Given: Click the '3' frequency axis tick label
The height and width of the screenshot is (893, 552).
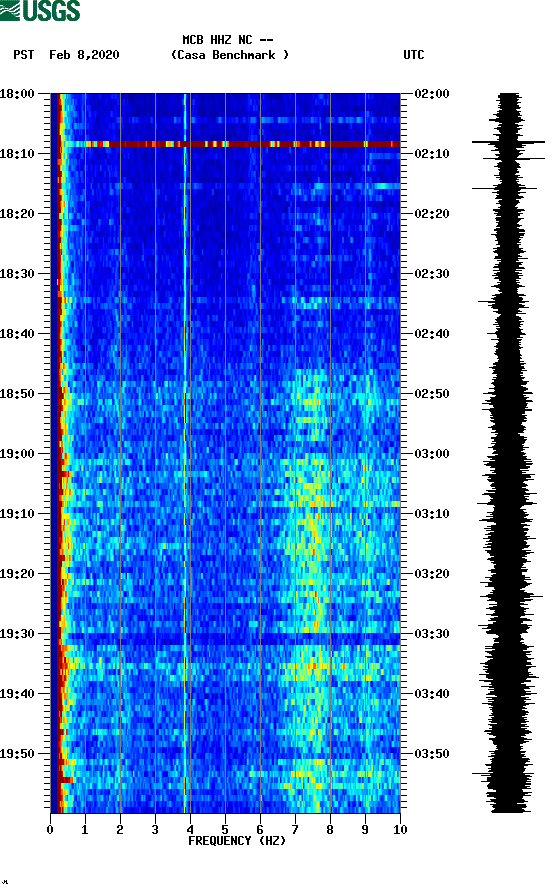Looking at the screenshot, I should click(155, 830).
